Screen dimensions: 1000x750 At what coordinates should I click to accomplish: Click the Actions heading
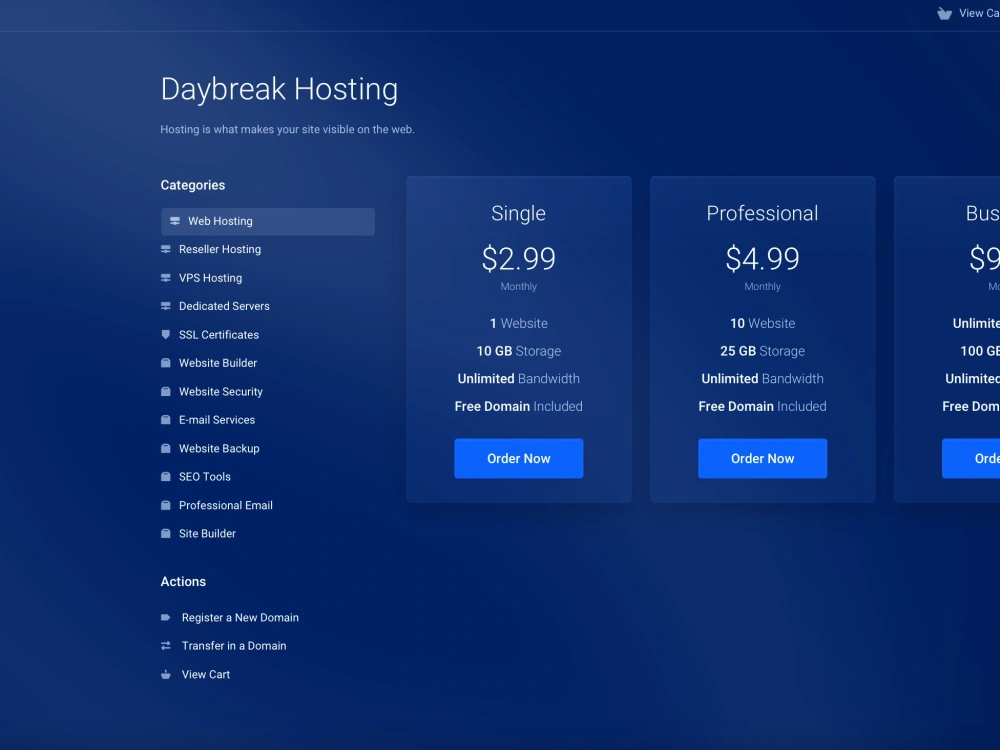tap(183, 582)
